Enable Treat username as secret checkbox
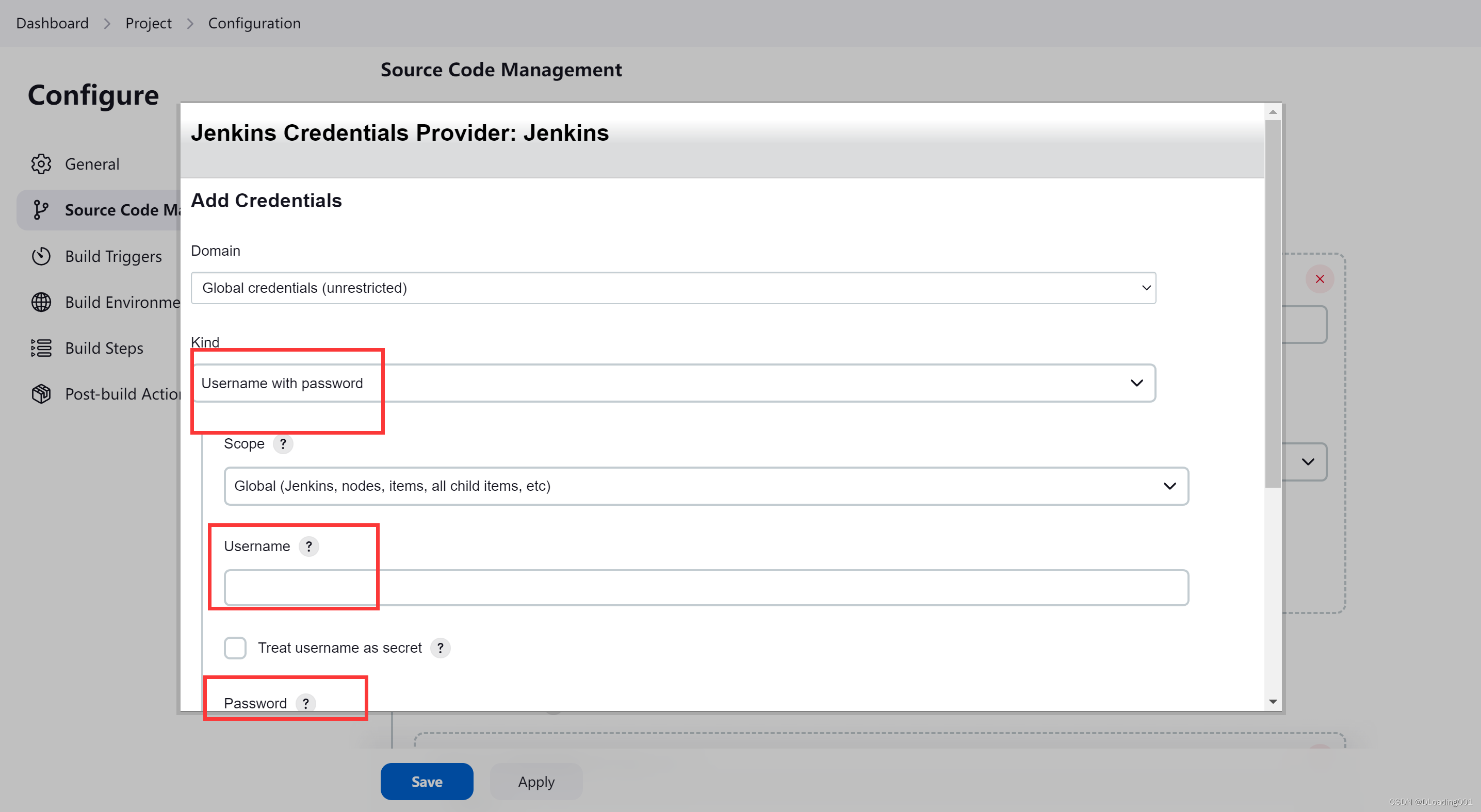The height and width of the screenshot is (812, 1481). pos(235,648)
